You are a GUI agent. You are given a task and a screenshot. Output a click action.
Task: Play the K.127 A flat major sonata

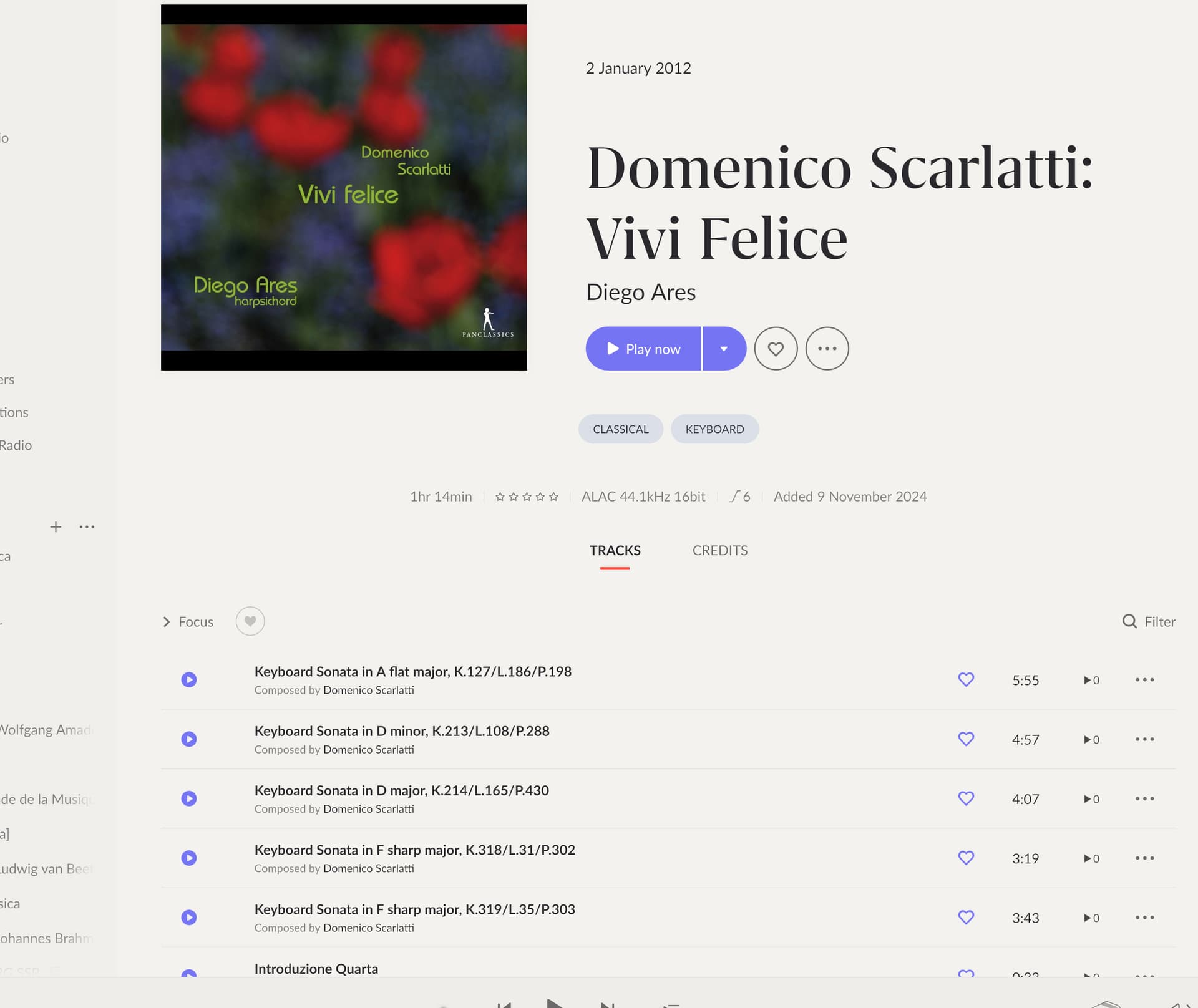189,679
